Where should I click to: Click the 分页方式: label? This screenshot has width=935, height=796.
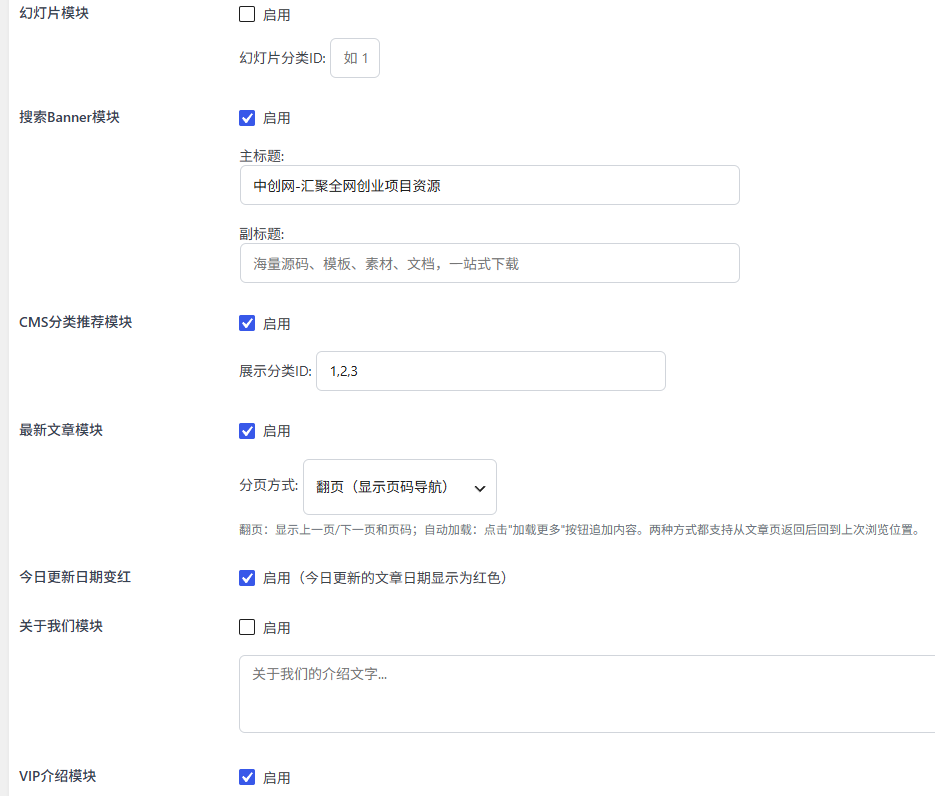[x=269, y=485]
